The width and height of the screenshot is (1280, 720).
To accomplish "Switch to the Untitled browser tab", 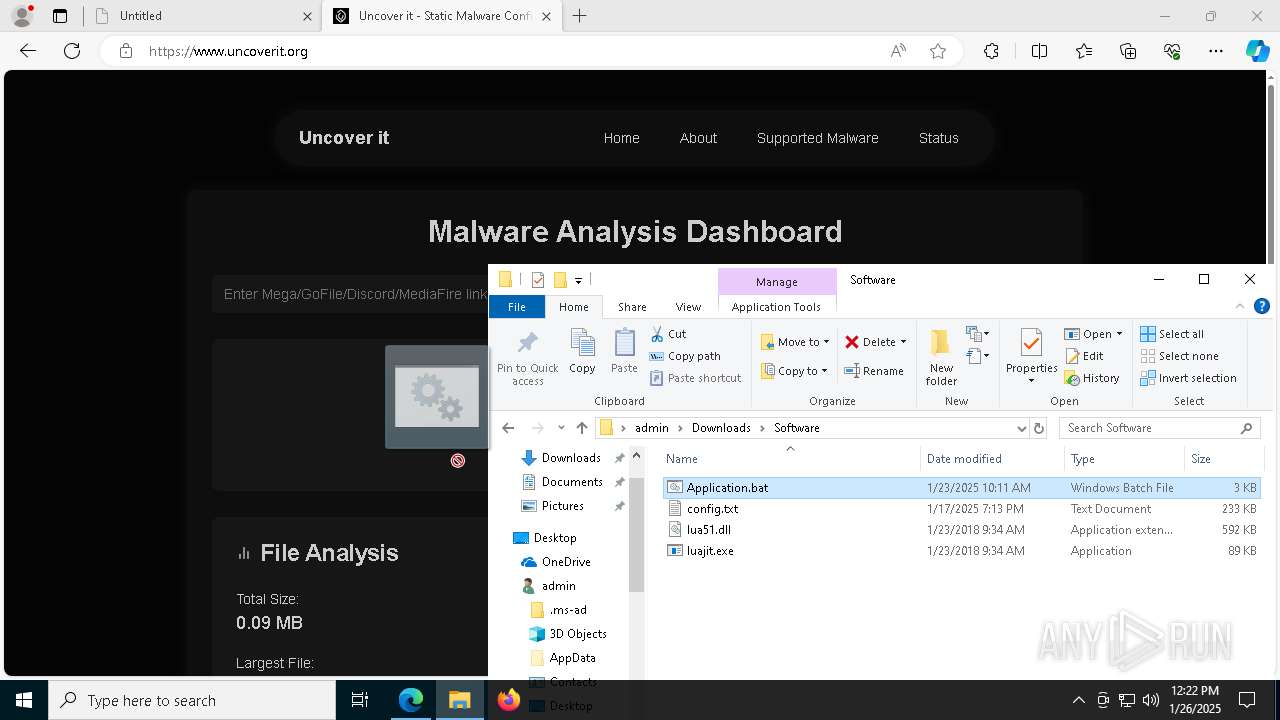I will pyautogui.click(x=200, y=16).
